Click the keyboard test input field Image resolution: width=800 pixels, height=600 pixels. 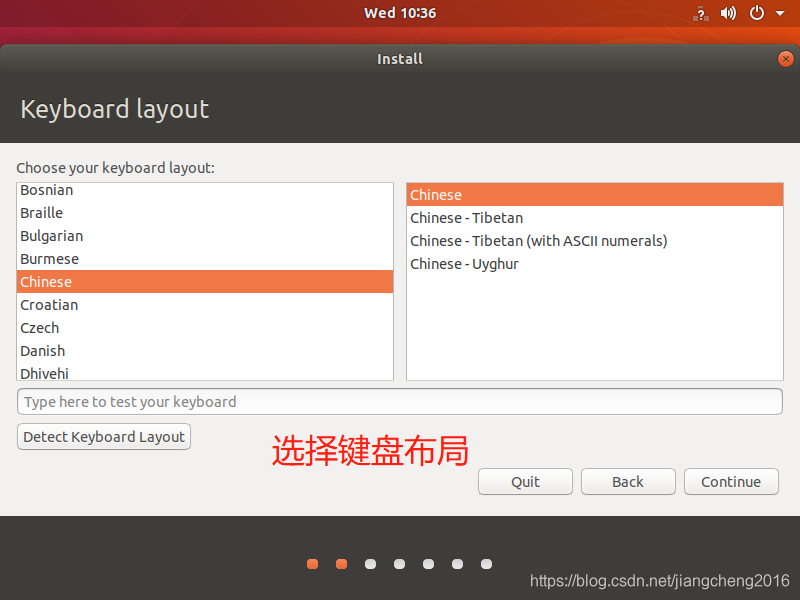pyautogui.click(x=400, y=402)
